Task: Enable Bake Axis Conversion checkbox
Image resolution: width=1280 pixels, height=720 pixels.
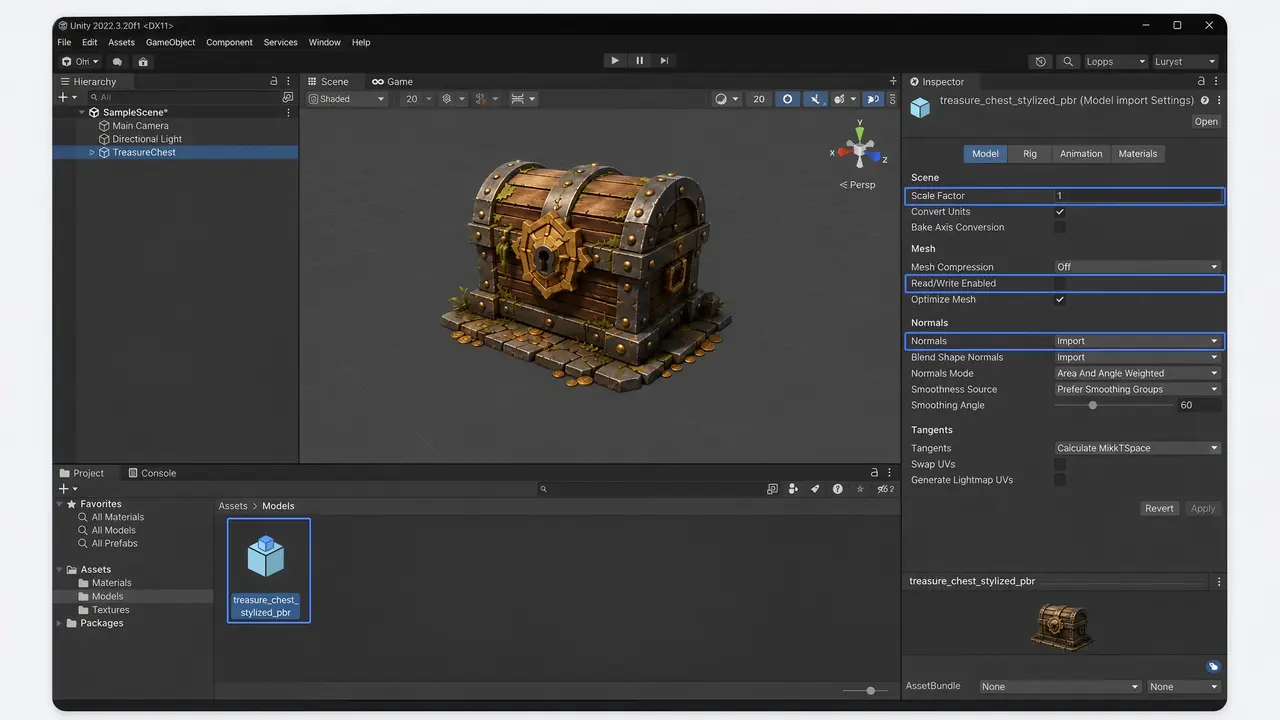Action: pos(1060,228)
